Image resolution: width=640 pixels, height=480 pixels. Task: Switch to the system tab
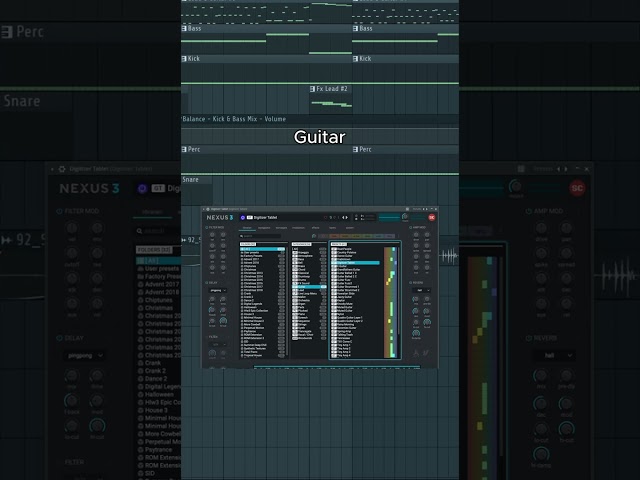(x=350, y=228)
